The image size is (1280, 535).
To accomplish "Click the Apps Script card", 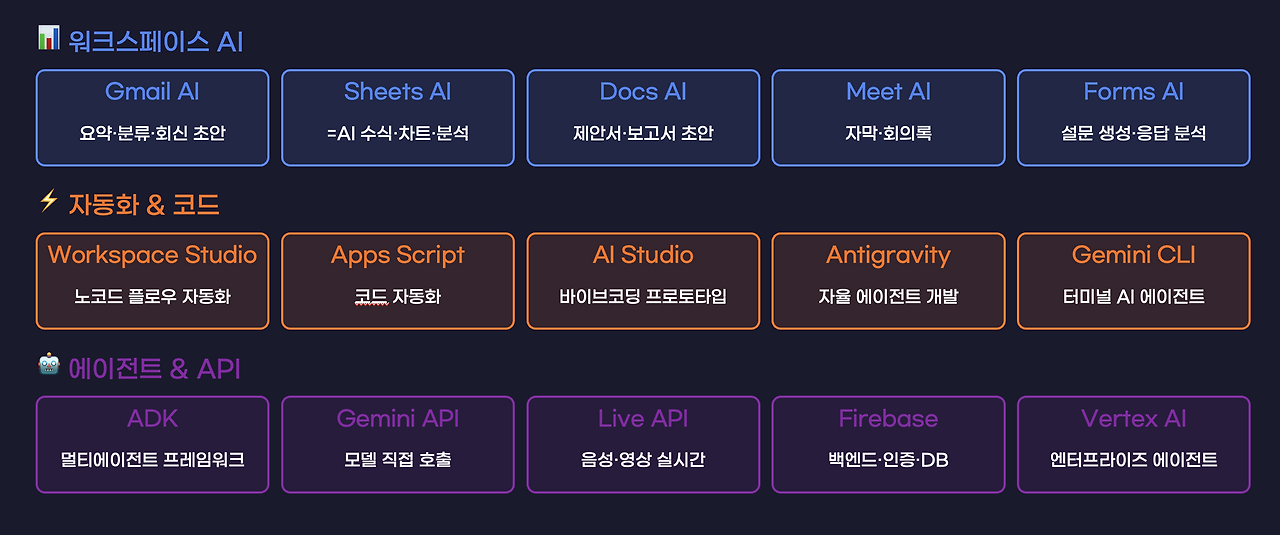I will click(x=398, y=281).
